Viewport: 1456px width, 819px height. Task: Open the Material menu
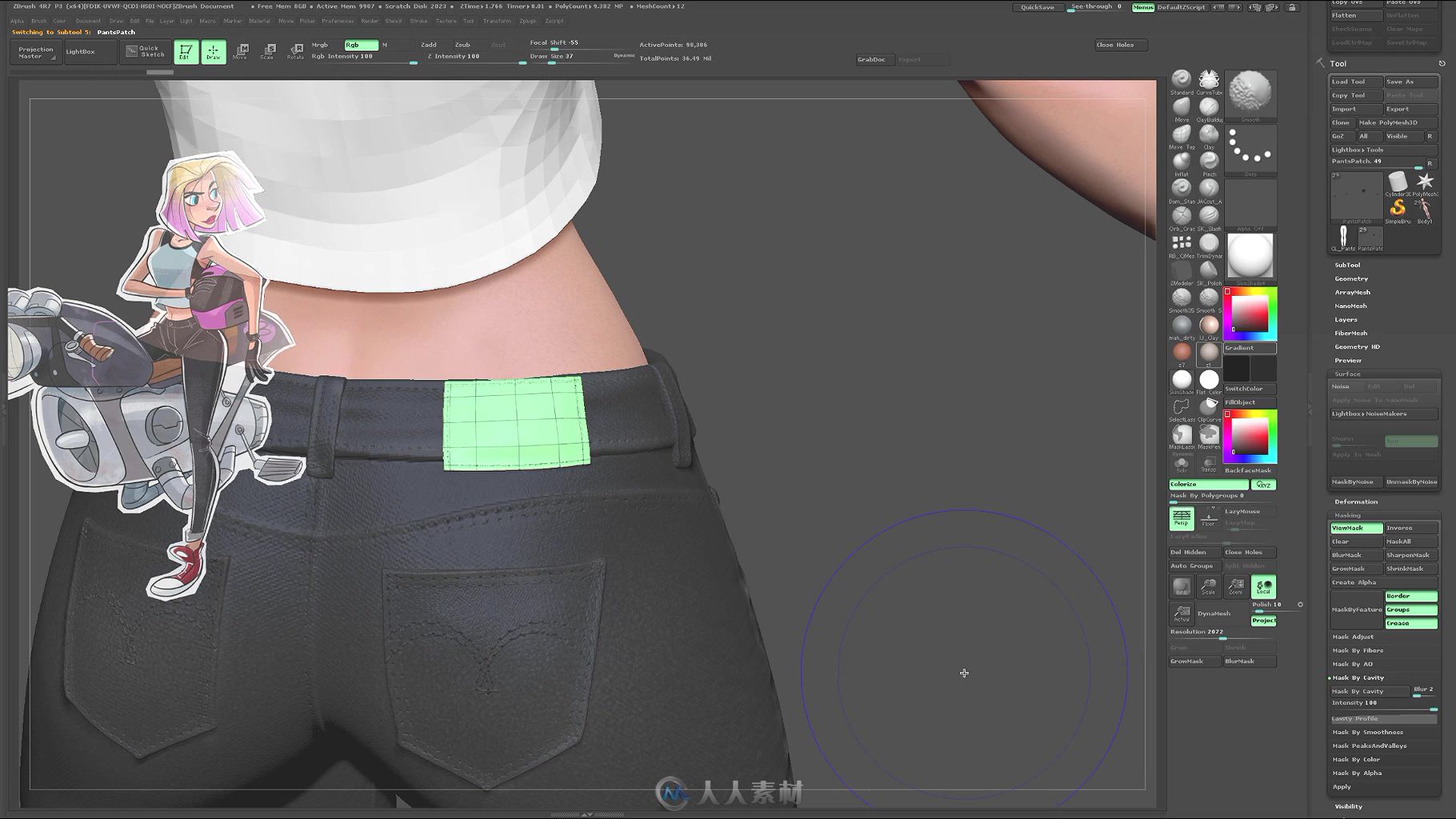[x=259, y=21]
